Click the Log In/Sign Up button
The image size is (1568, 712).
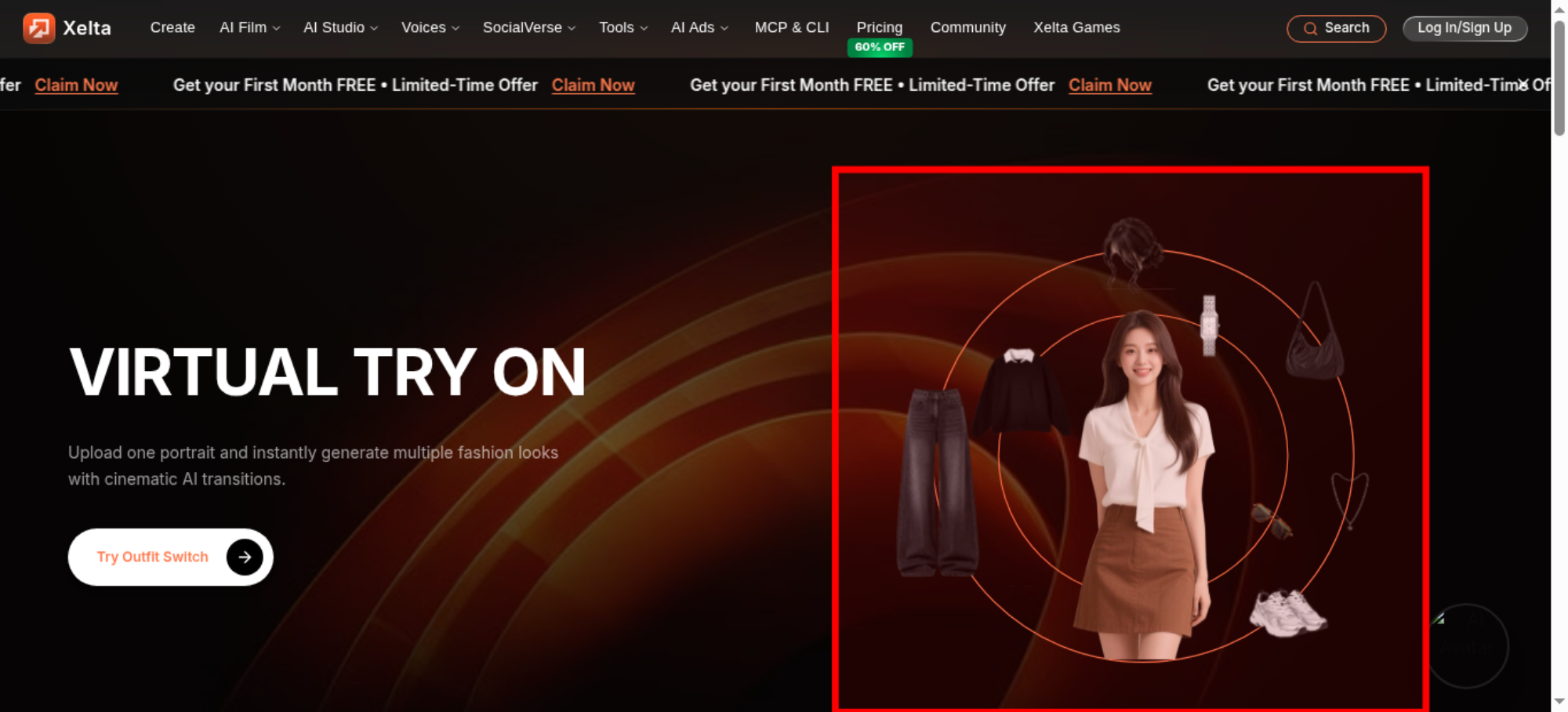click(x=1465, y=28)
